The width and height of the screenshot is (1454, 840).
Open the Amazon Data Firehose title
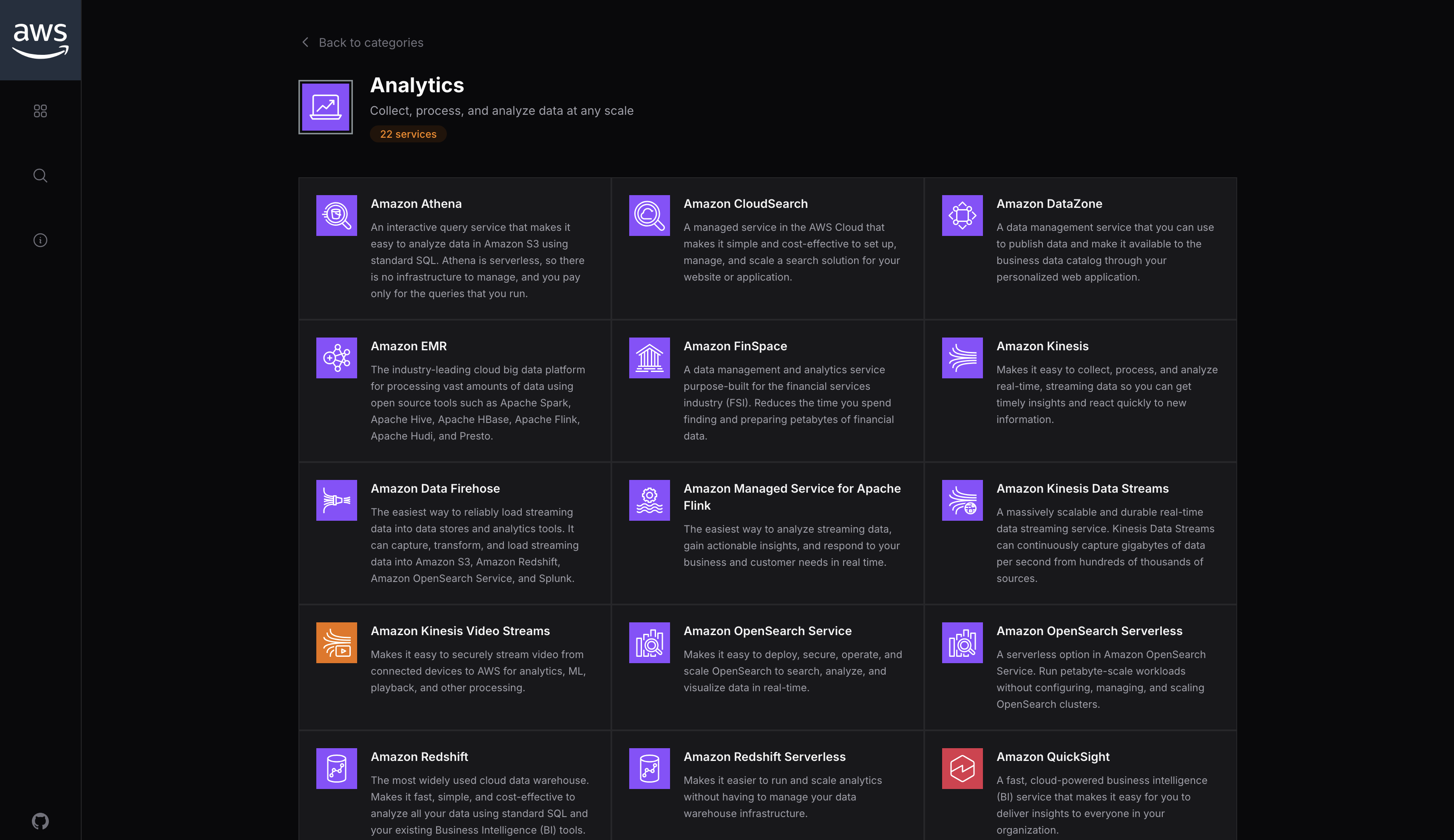click(x=435, y=489)
